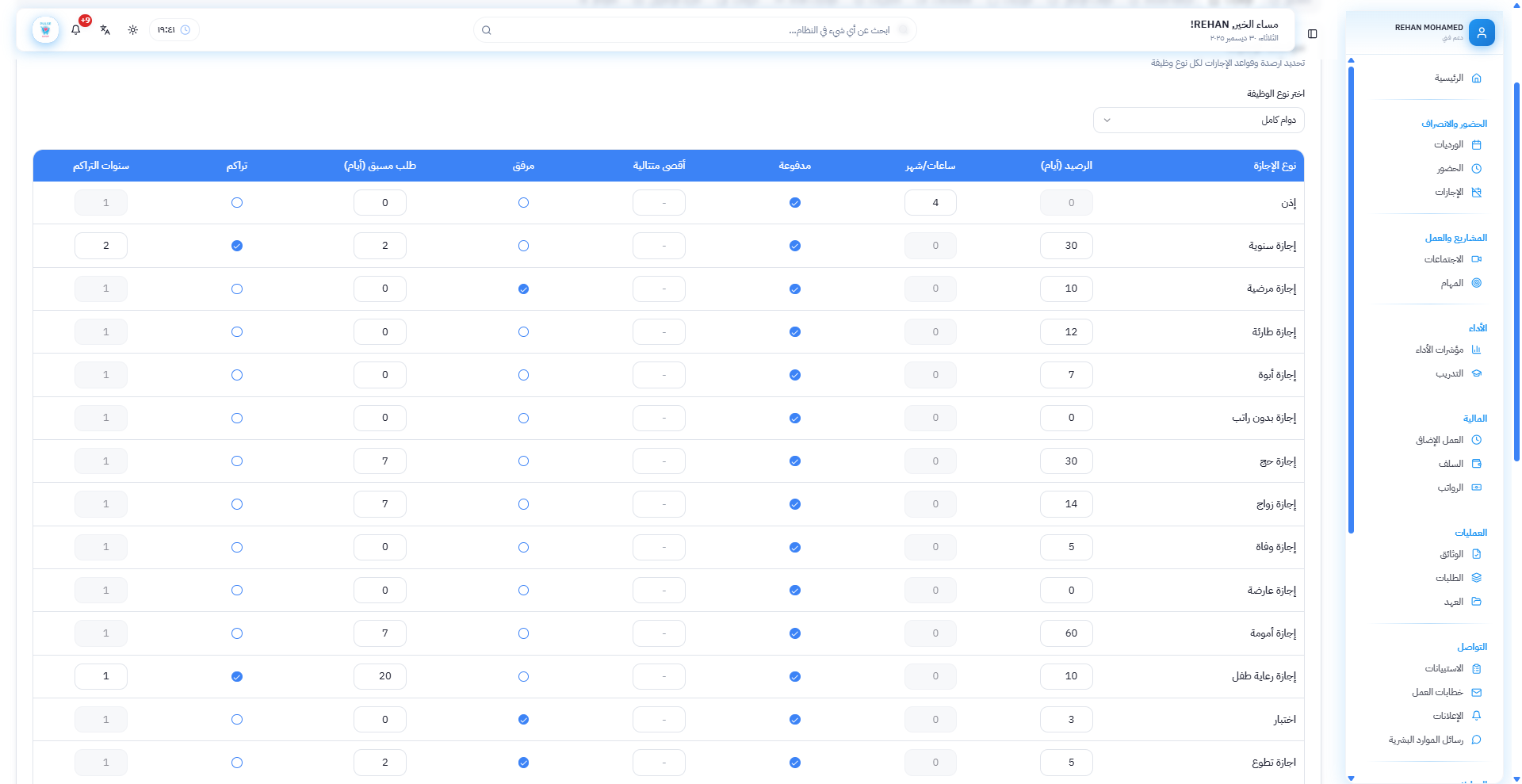The height and width of the screenshot is (784, 1522).
Task: Collapse sidebar using the panel toggle icon
Action: coord(1313,34)
